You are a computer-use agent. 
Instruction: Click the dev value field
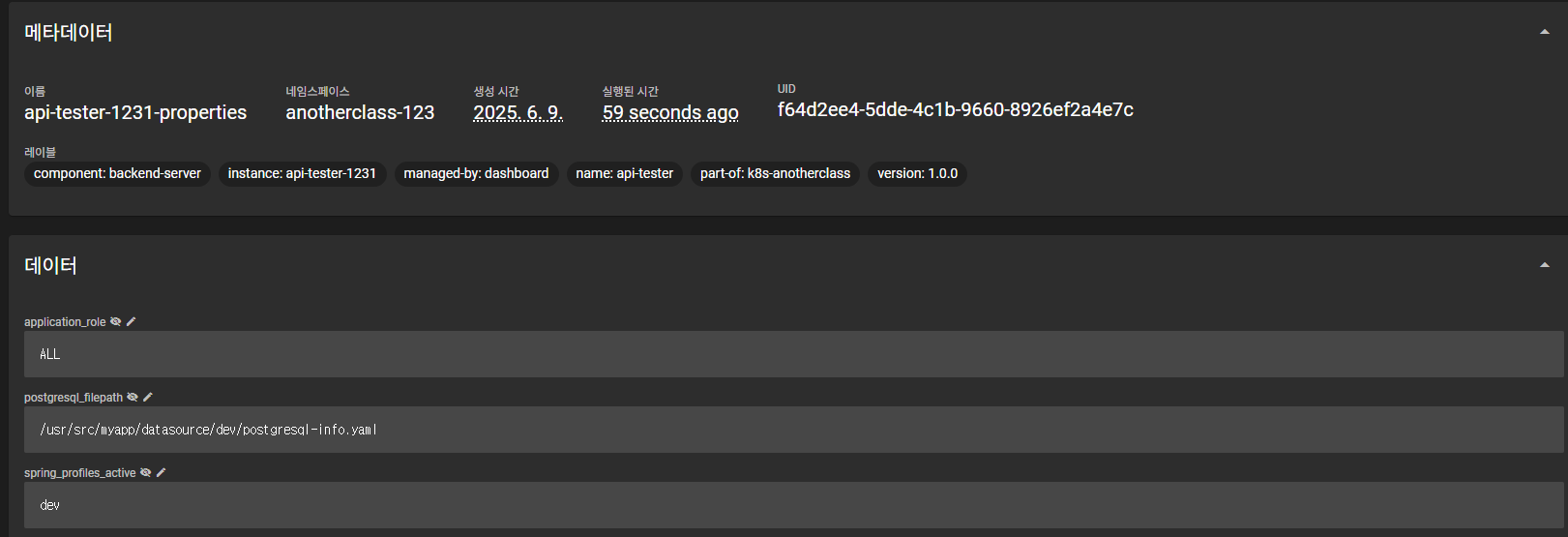793,505
